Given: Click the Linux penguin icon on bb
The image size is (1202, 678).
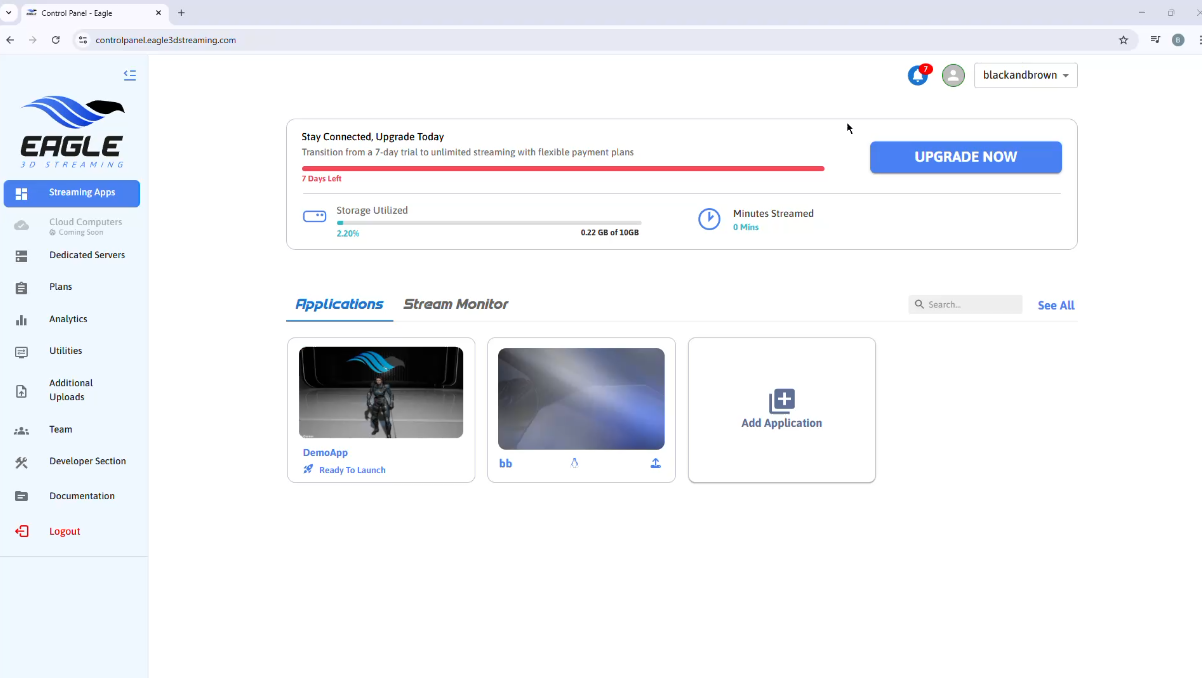Looking at the screenshot, I should pyautogui.click(x=574, y=463).
